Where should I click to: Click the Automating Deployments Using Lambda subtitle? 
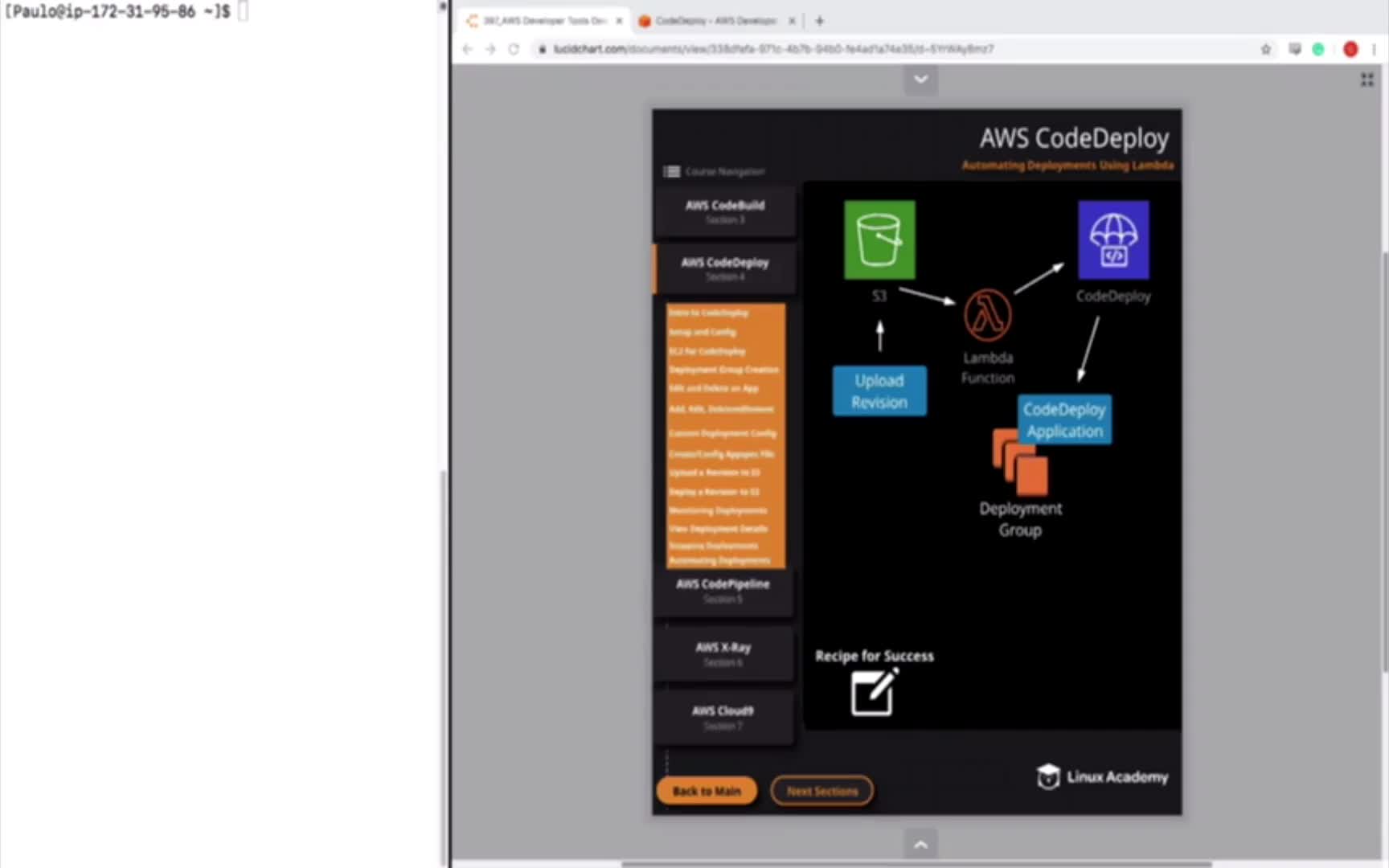(1067, 166)
